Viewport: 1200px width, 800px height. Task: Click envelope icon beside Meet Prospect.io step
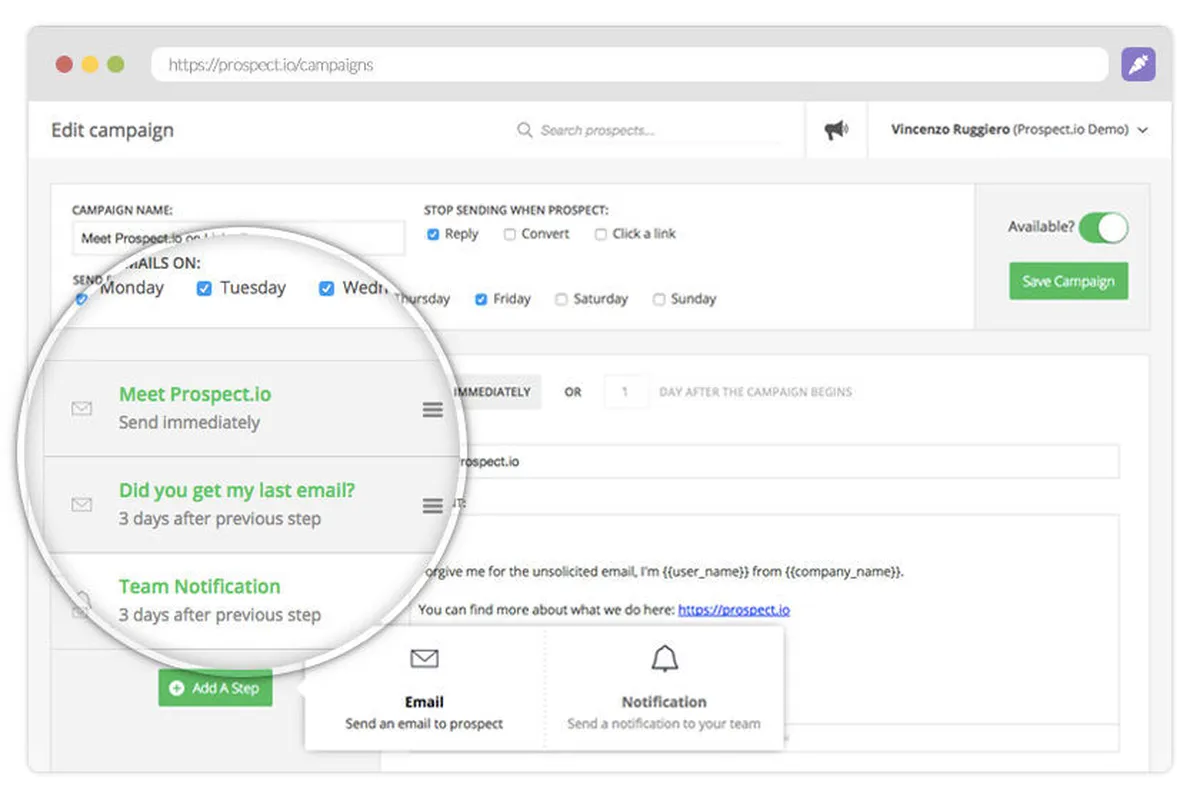pos(82,408)
